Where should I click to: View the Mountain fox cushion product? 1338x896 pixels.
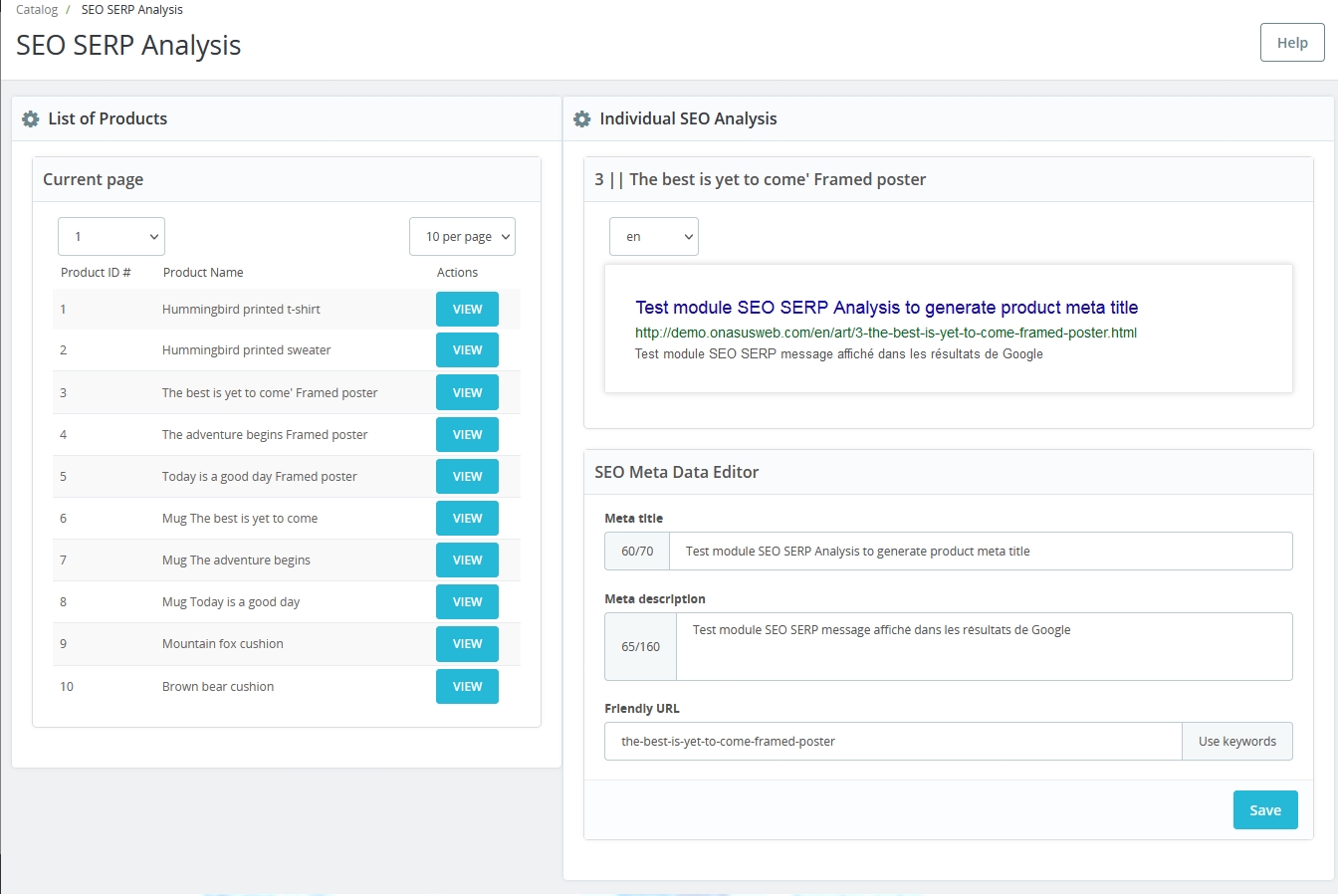coord(467,644)
